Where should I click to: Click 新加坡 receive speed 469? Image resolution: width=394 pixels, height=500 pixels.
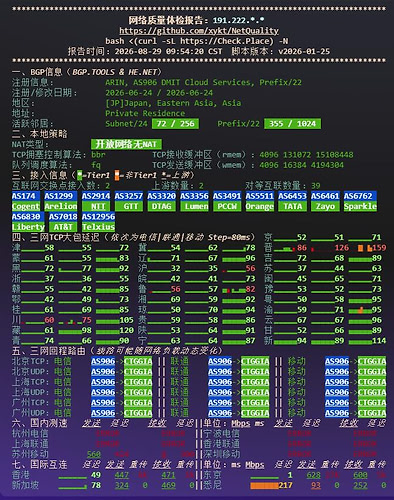(x=168, y=485)
